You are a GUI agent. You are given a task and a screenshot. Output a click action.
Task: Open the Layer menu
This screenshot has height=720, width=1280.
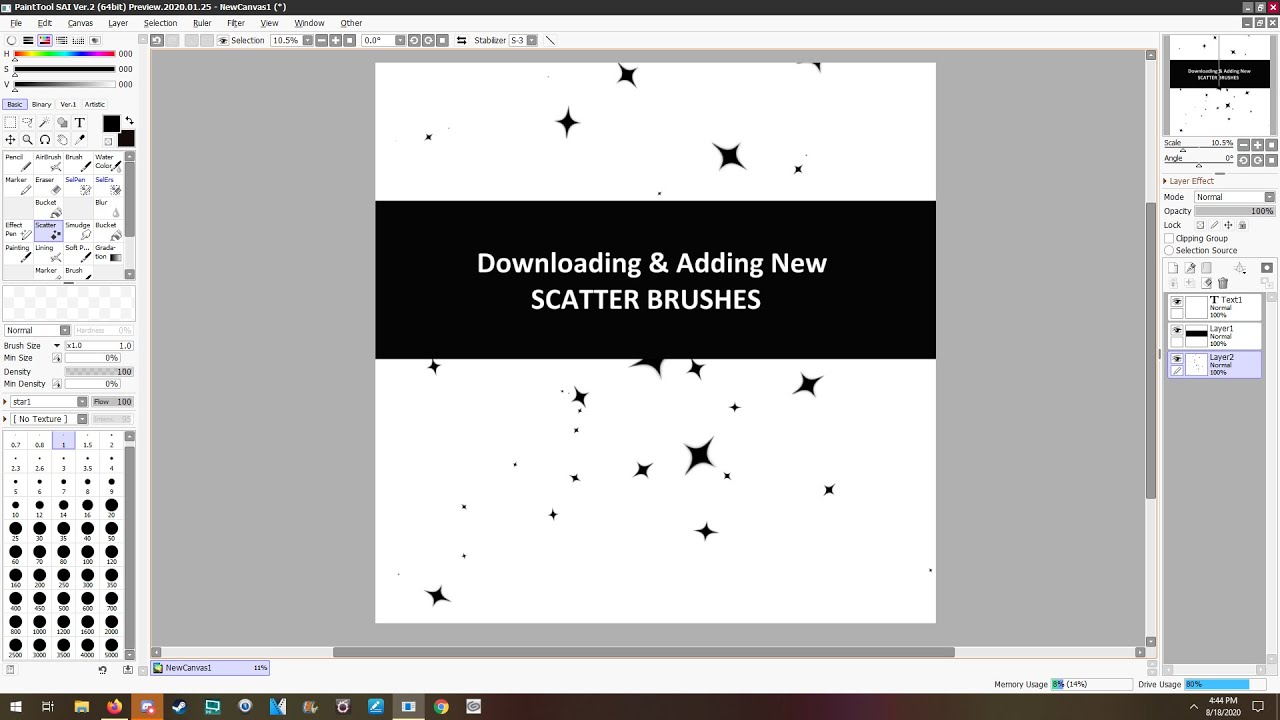(x=118, y=23)
